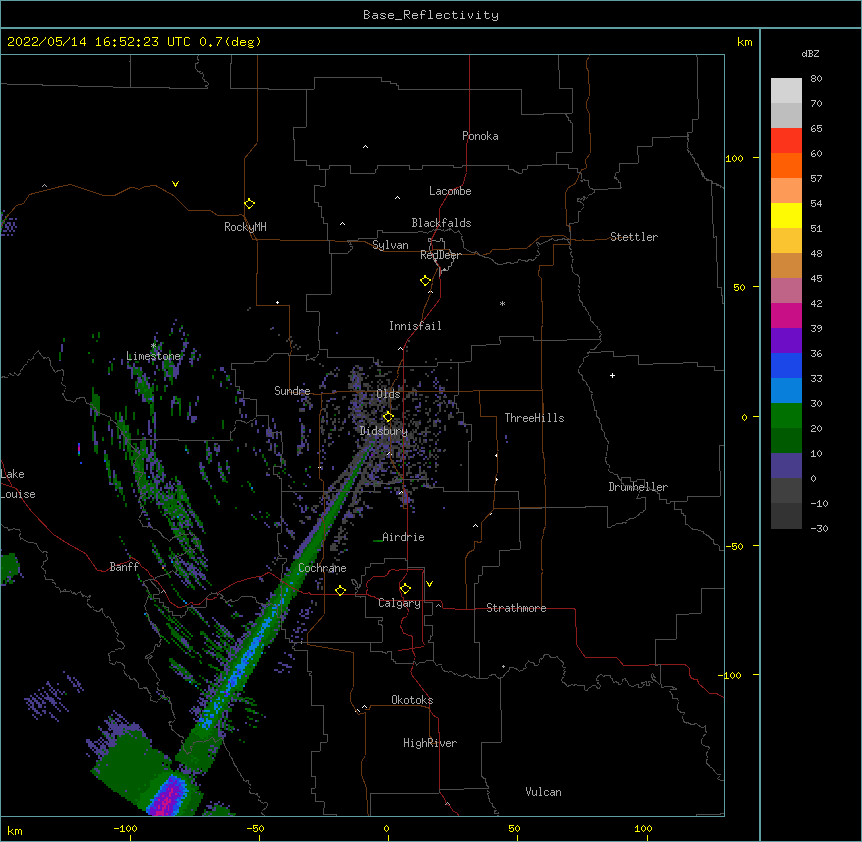The image size is (862, 842).
Task: Click the Didsbury label
Action: 384,431
